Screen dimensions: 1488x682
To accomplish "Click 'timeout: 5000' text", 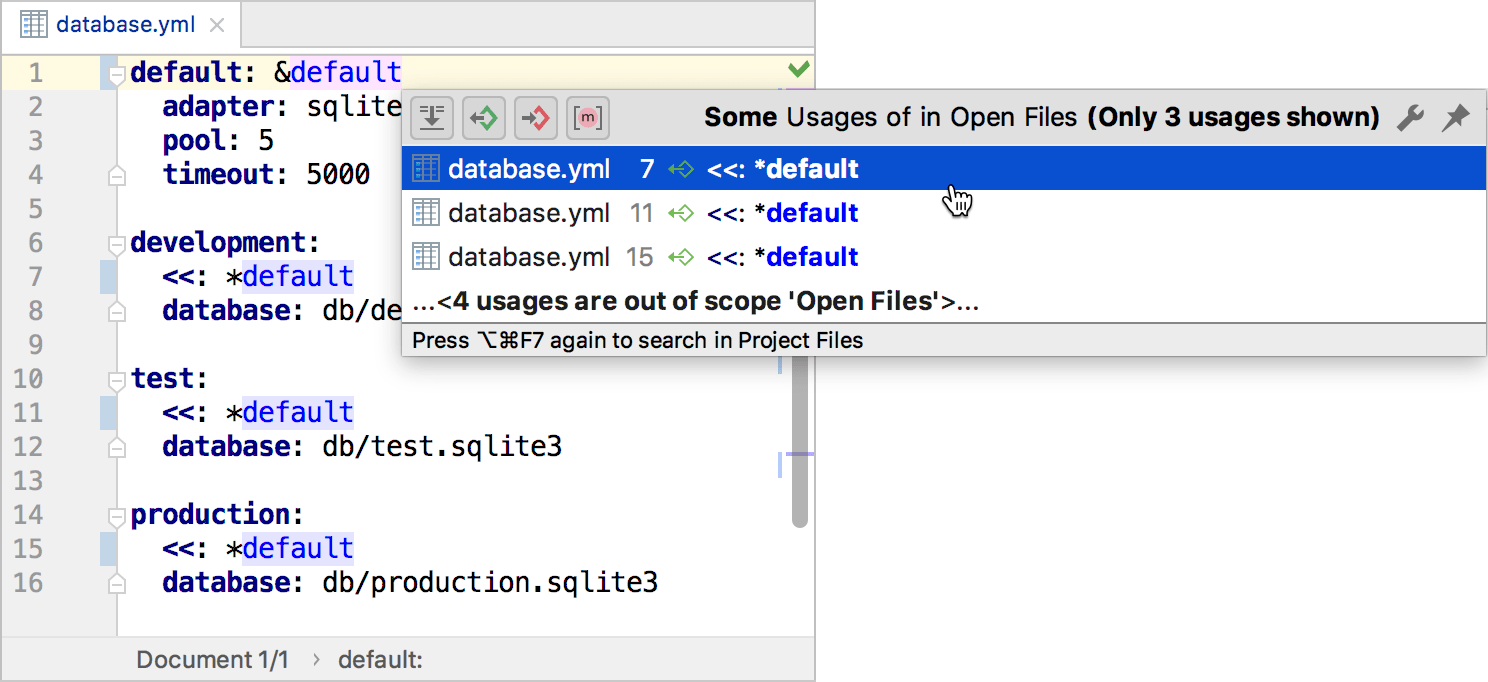I will coord(266,175).
